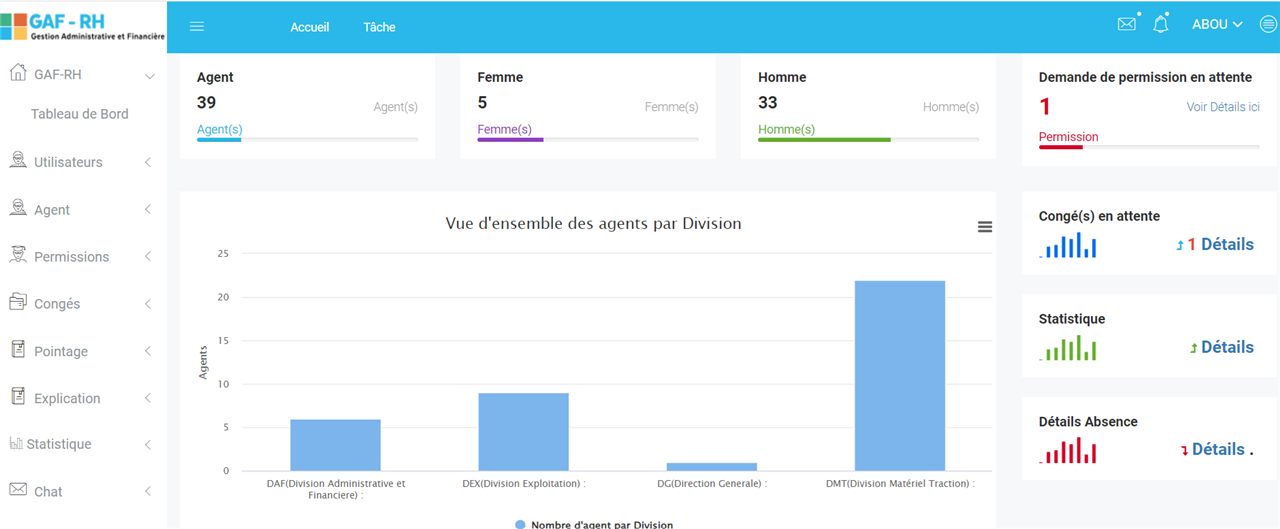The image size is (1280, 529).
Task: Click the DAF division bar in chart
Action: 335,445
